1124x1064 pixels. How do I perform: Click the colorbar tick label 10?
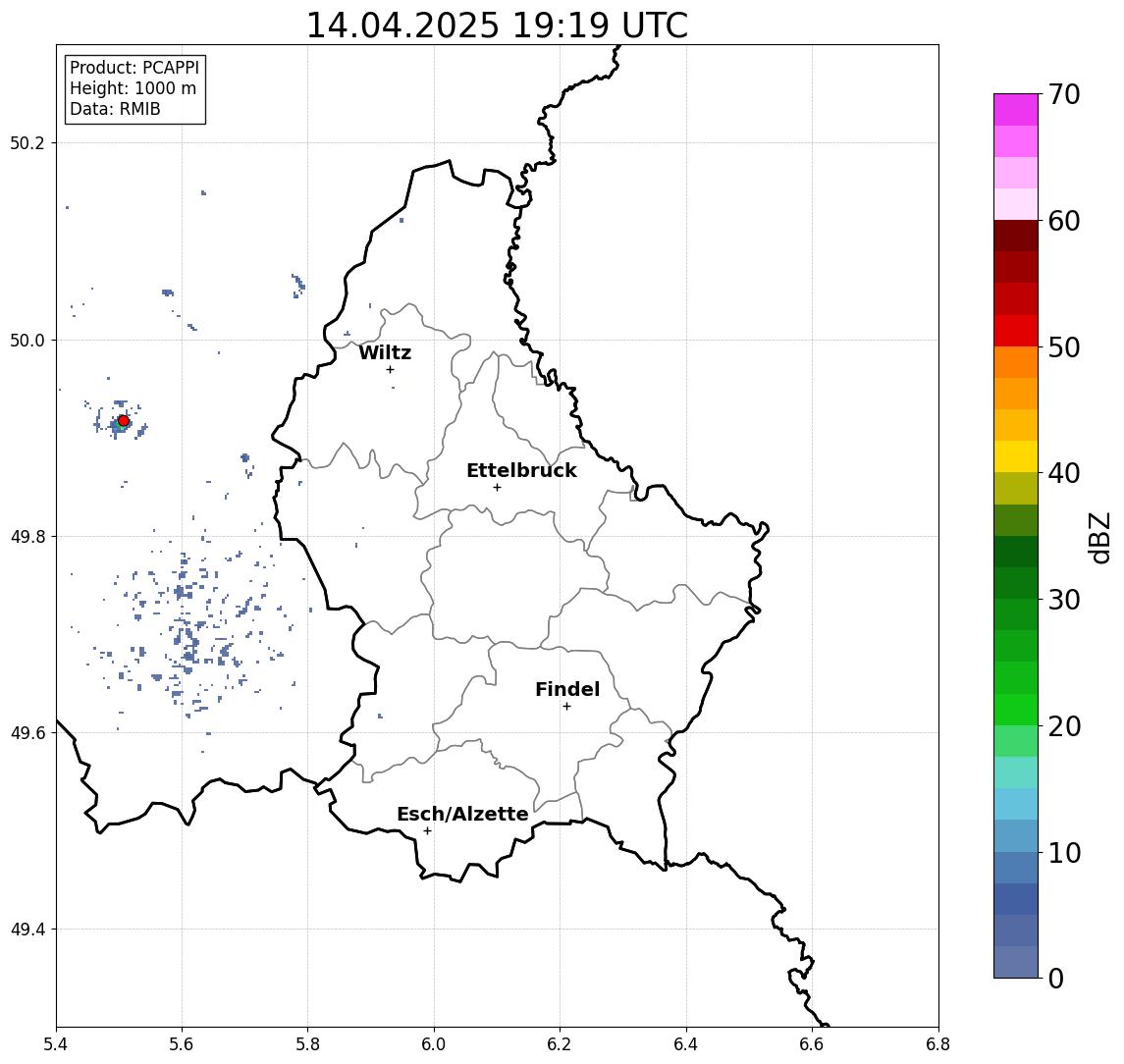1064,852
